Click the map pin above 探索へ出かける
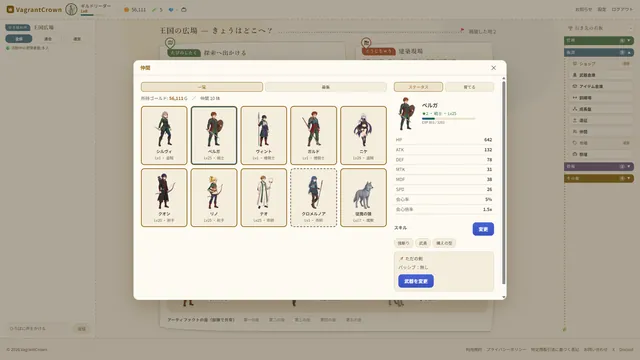Image resolution: width=640 pixels, height=360 pixels. 170,42
